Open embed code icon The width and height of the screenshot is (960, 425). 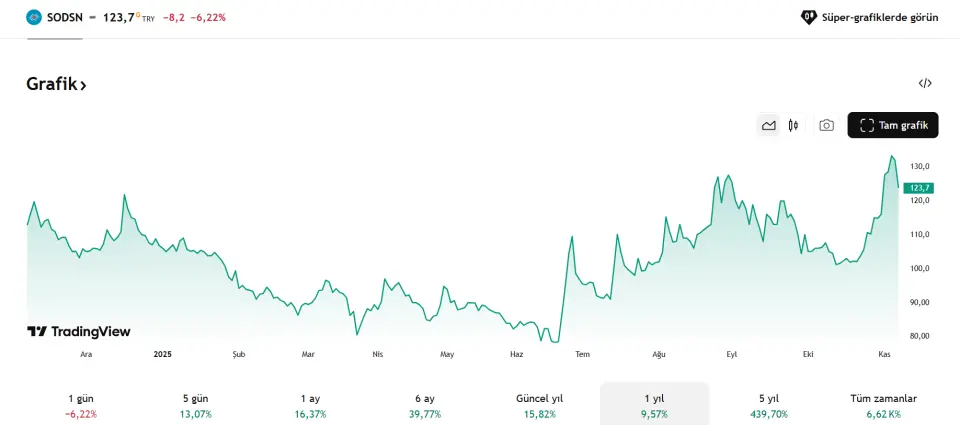[x=925, y=84]
